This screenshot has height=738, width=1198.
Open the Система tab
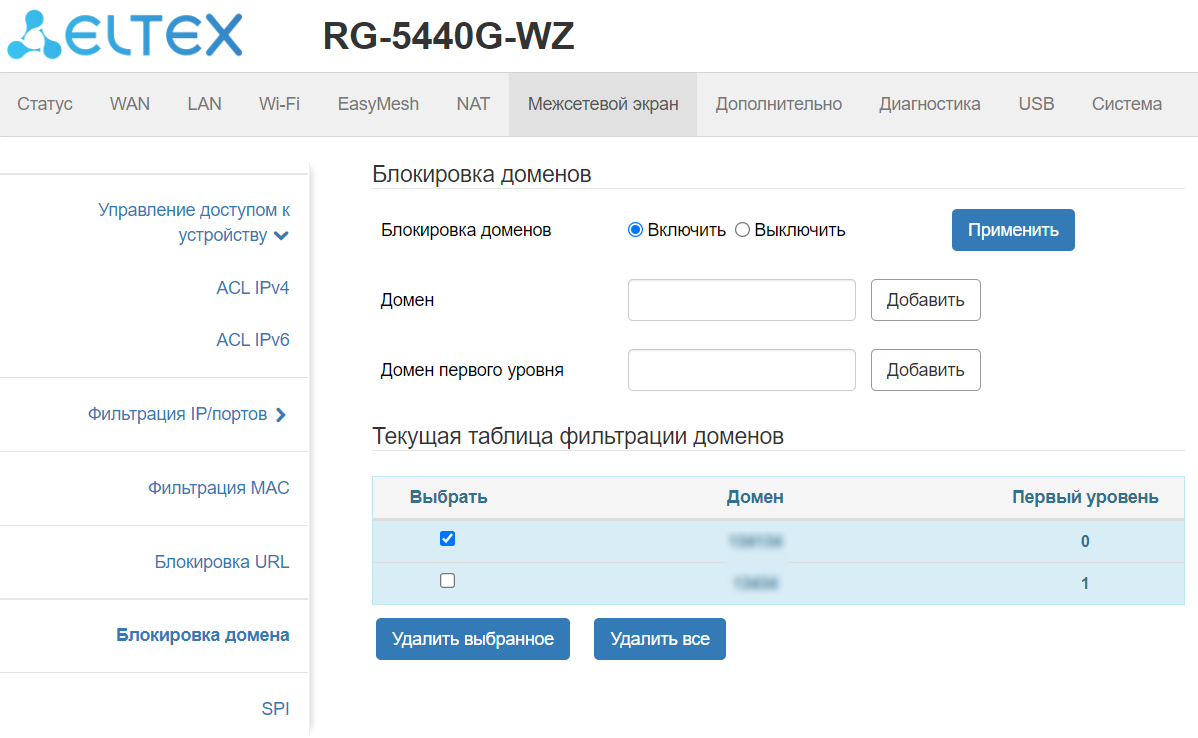(x=1126, y=104)
